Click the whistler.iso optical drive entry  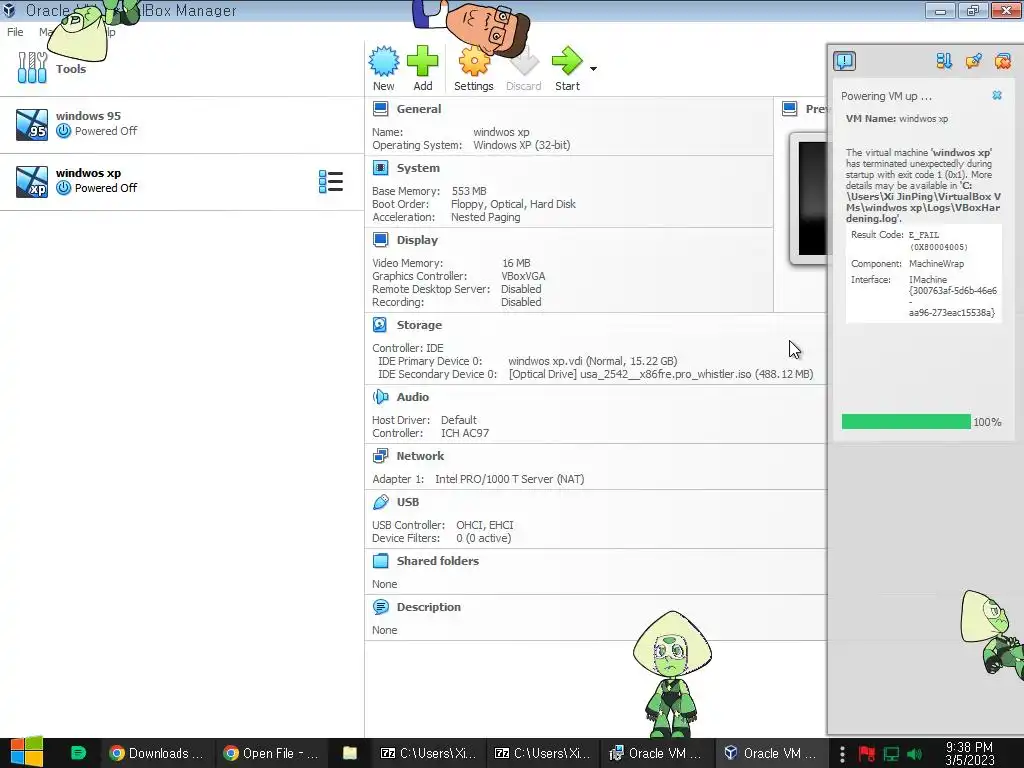click(x=661, y=374)
